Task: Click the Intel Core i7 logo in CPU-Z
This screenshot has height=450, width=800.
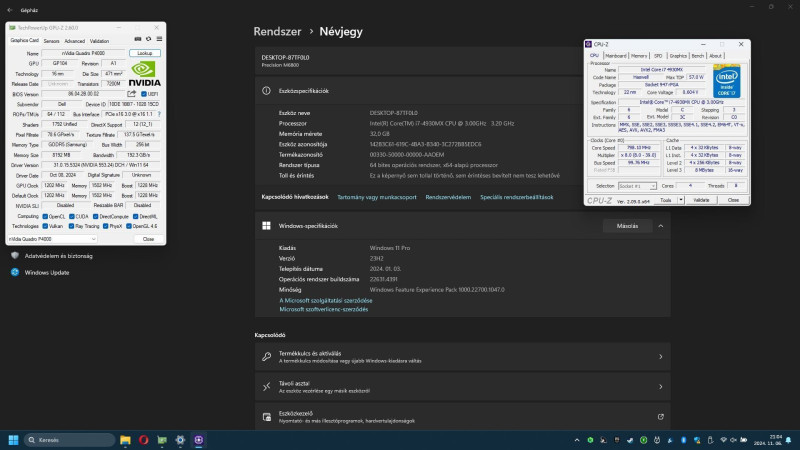Action: (727, 81)
